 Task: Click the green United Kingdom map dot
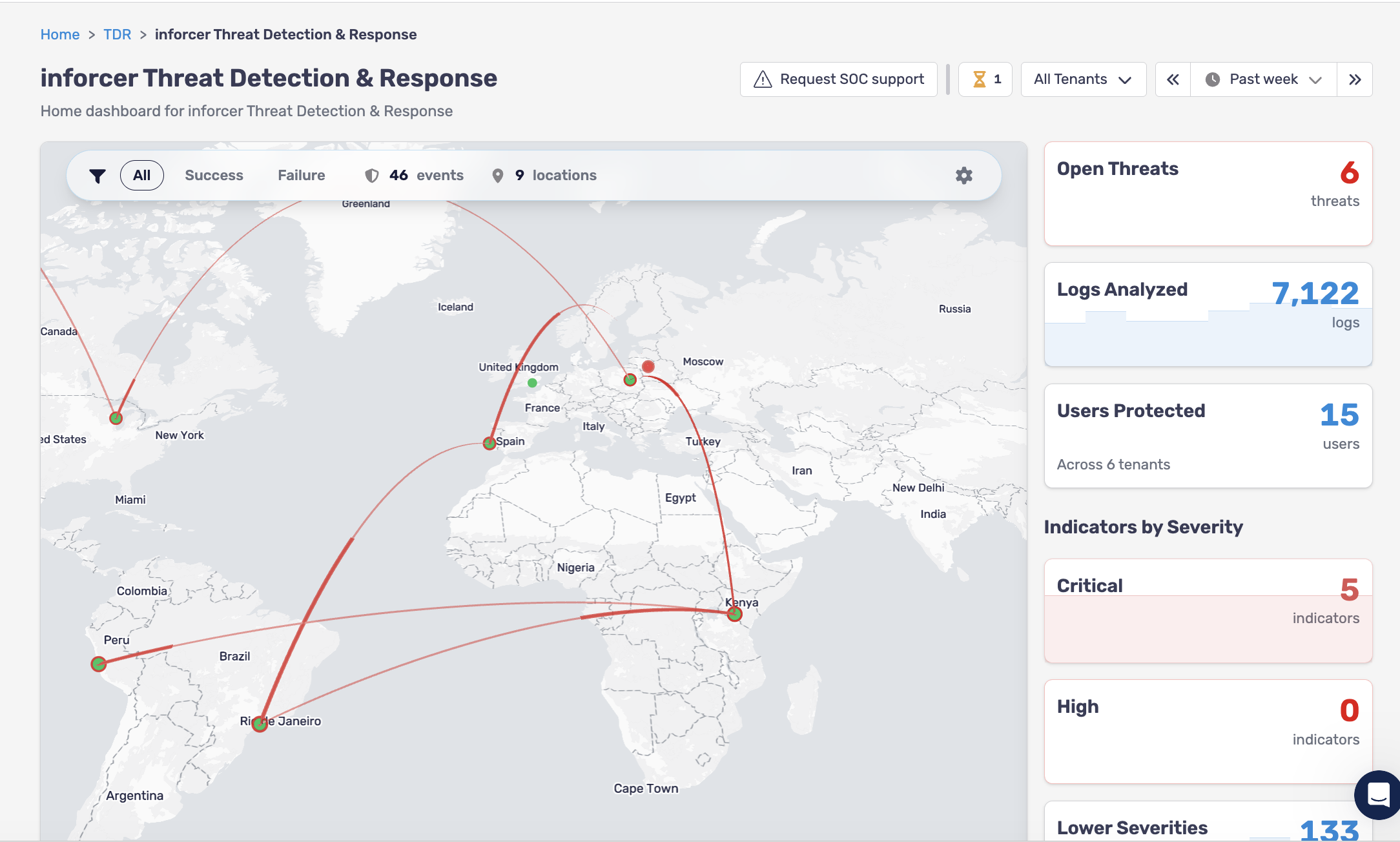[x=532, y=383]
